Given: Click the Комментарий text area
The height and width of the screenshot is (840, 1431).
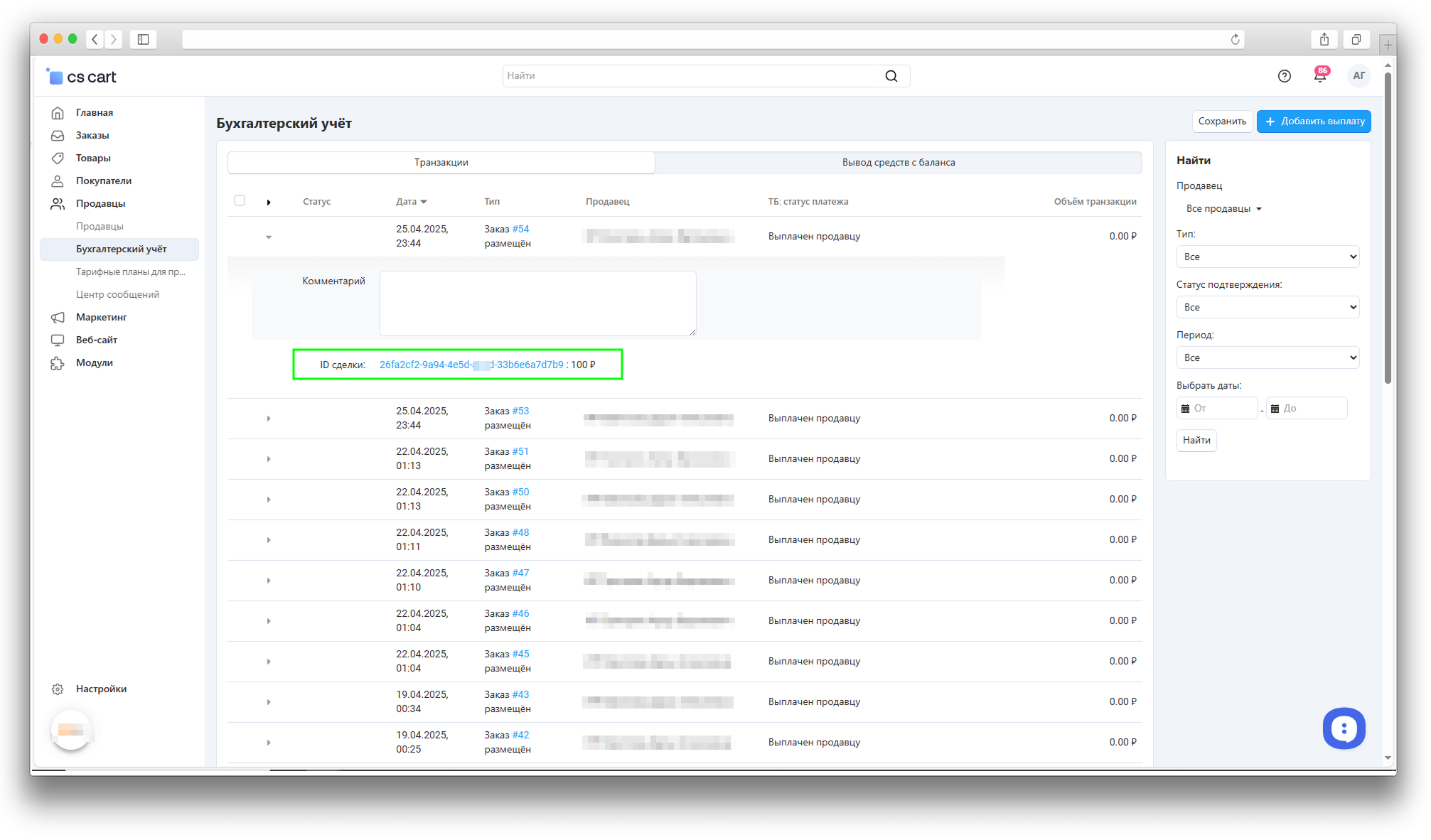Looking at the screenshot, I should click(537, 303).
